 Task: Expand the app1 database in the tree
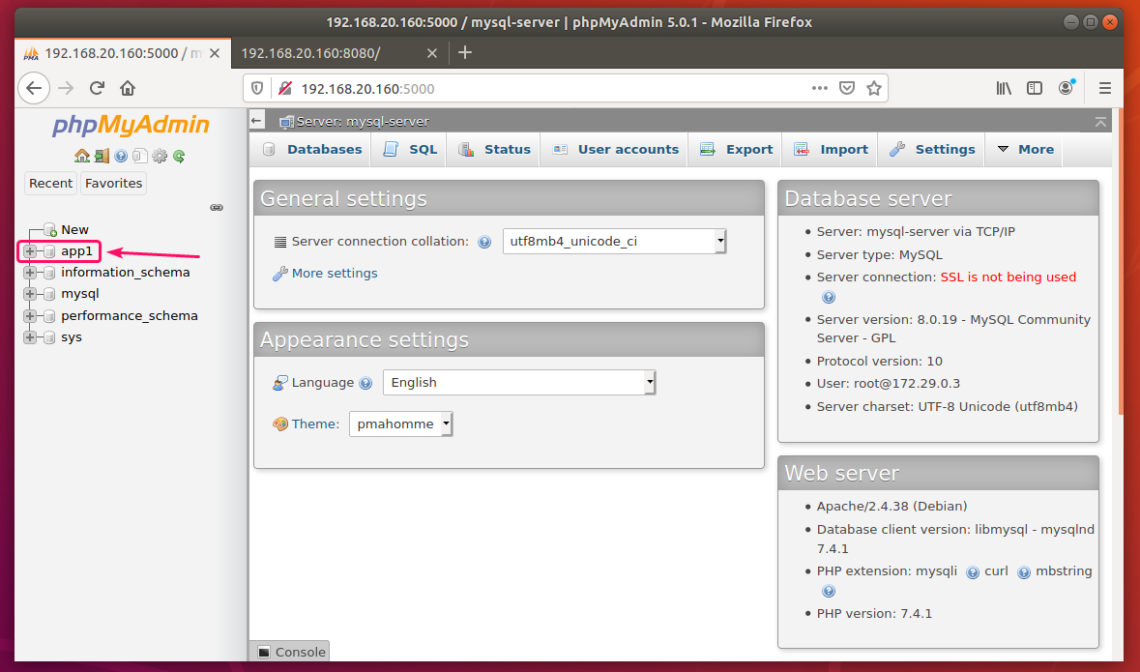click(29, 251)
